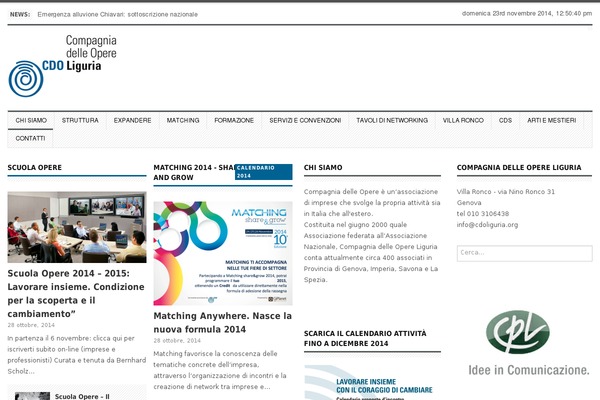Open the SCUOLA OPERE section heading
Viewport: 600px width, 400px height.
[x=34, y=168]
